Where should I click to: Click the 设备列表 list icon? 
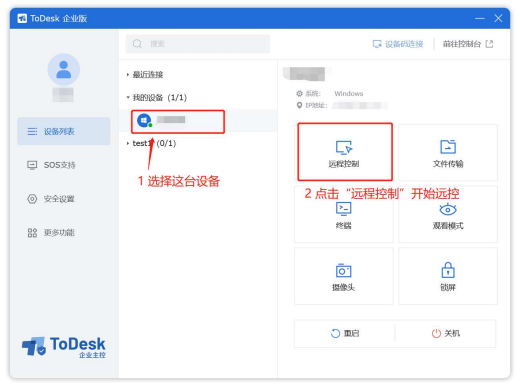click(x=32, y=131)
